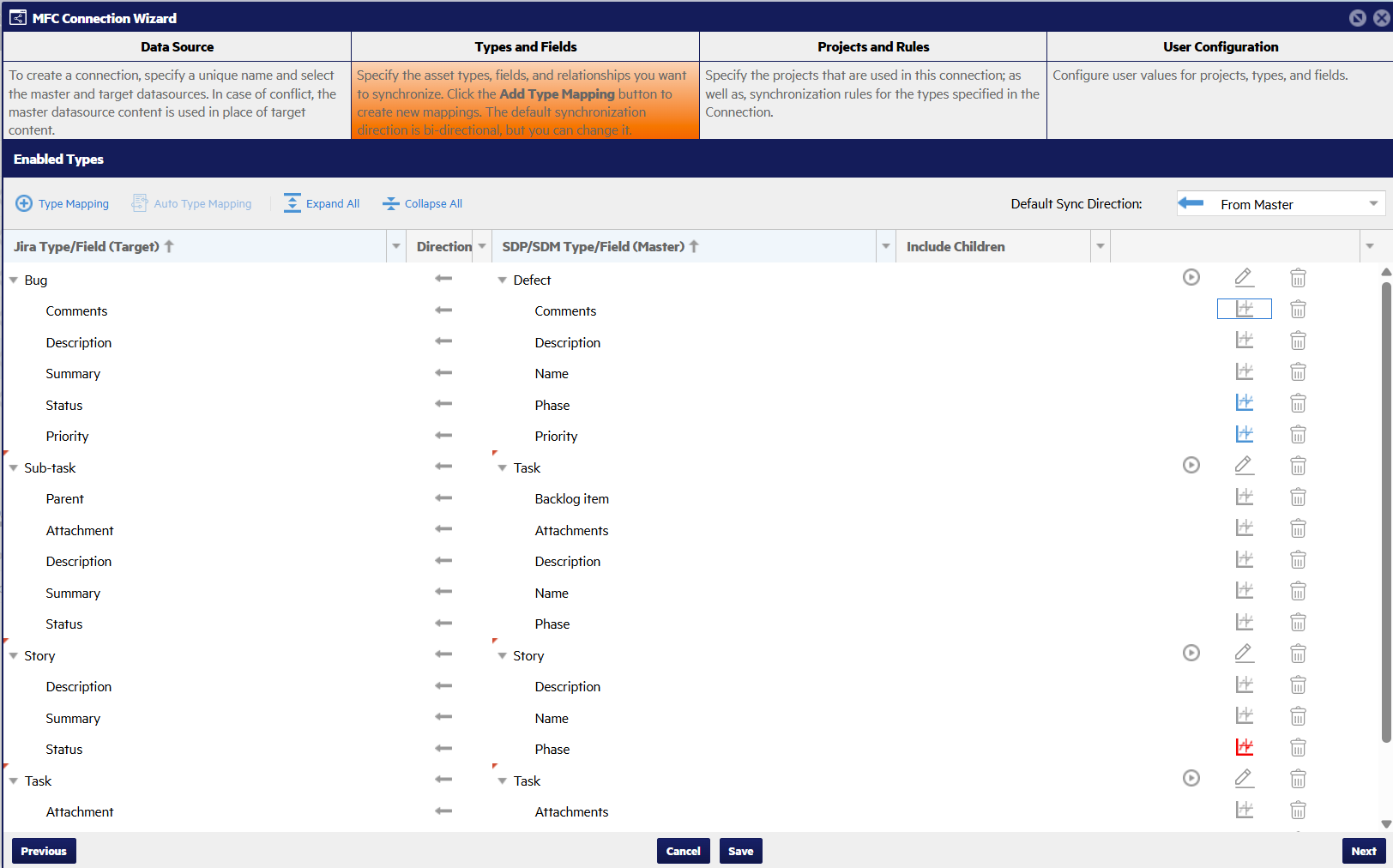
Task: Click the play icon on Sub-task row
Action: [x=1191, y=466]
